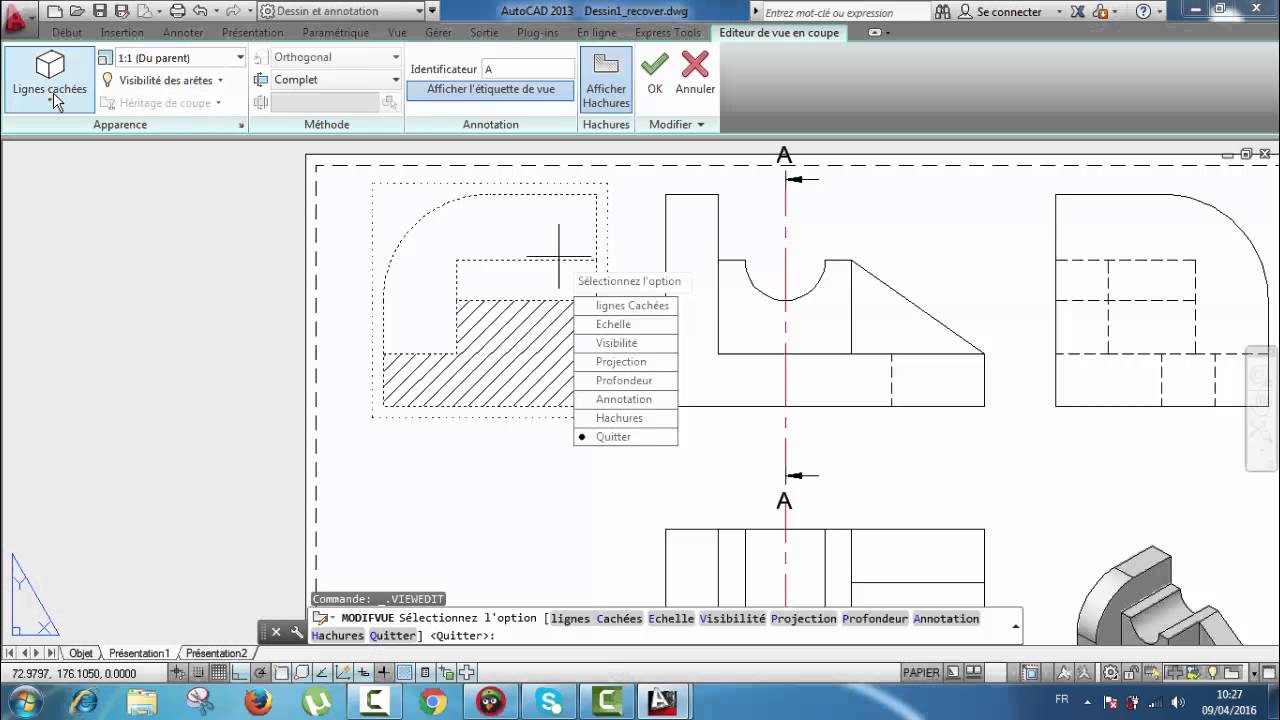Toggle Grid display in status bar
Image resolution: width=1280 pixels, height=720 pixels.
pos(218,673)
